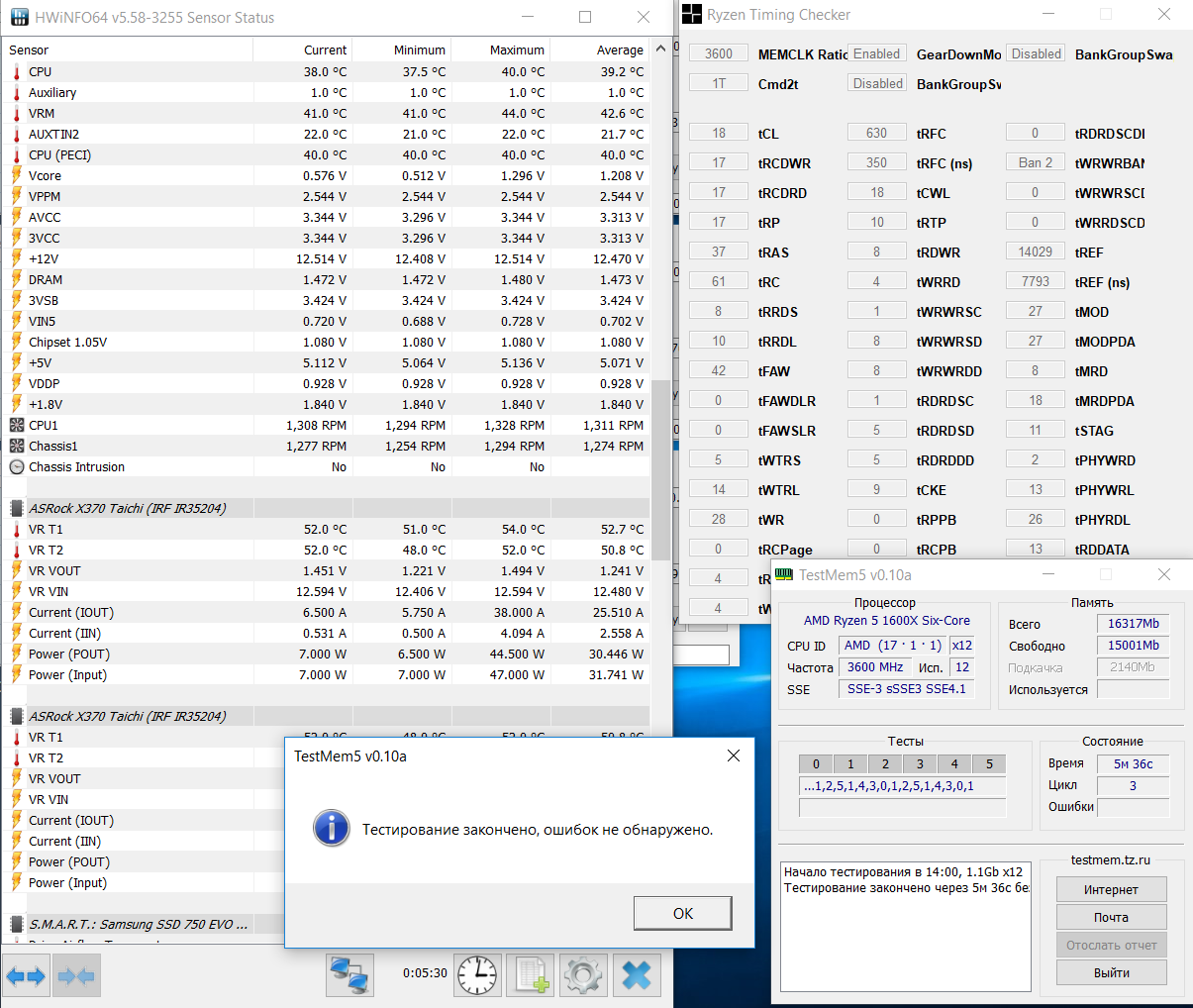Select first ASRock X370 Taichi group header
1193x1008 pixels.
(327, 508)
